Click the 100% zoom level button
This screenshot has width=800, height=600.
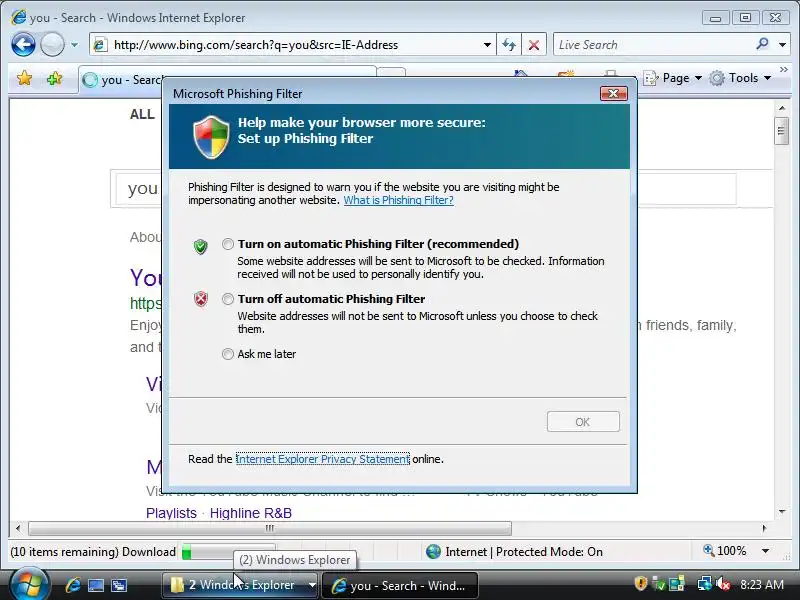coord(724,551)
